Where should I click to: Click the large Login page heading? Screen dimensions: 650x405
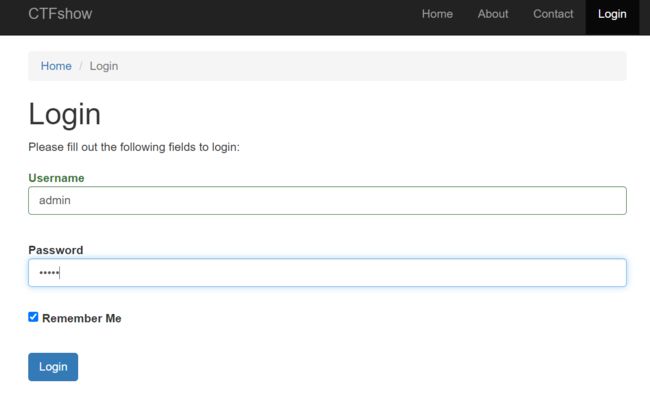pos(64,114)
